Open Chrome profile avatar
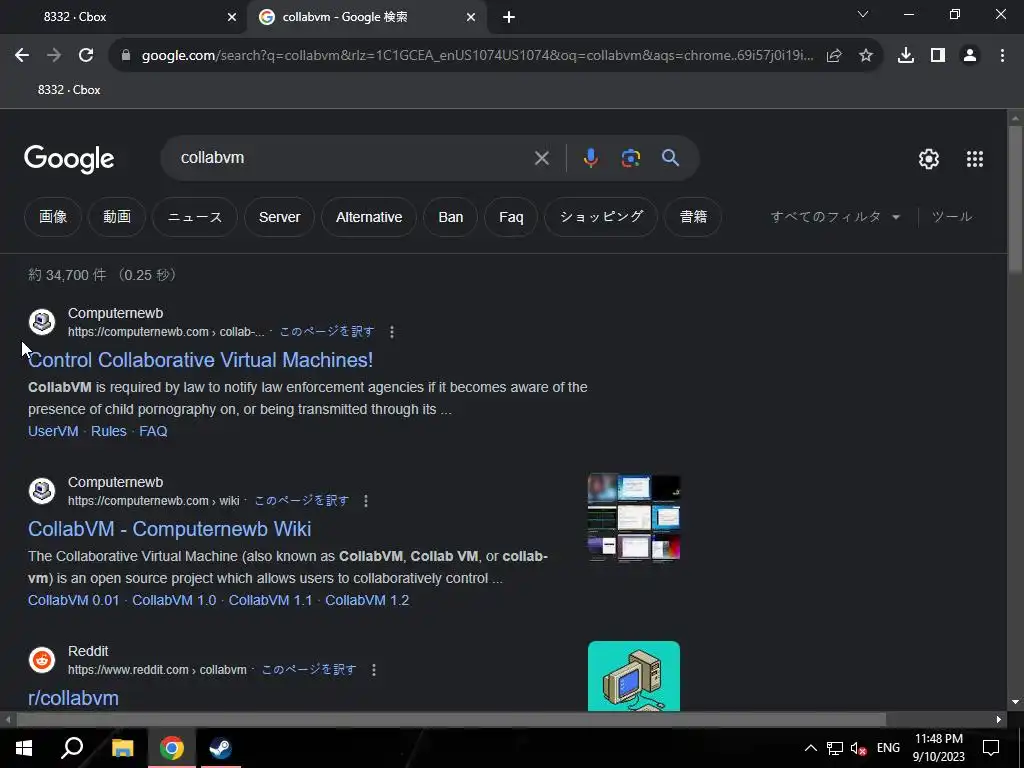Screen dimensions: 1024x768 point(970,56)
